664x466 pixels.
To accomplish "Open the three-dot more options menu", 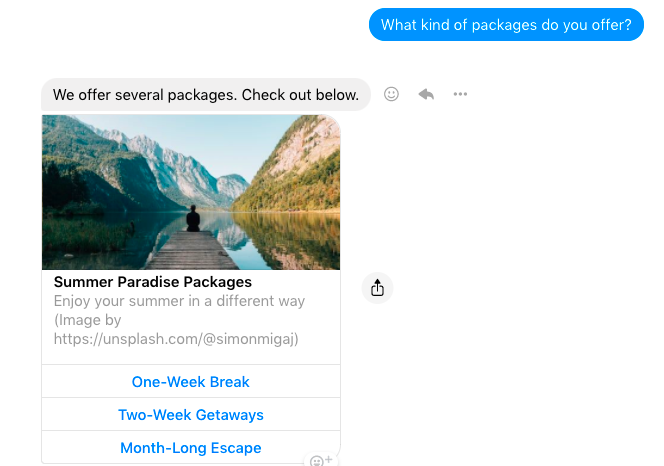I will tap(460, 94).
